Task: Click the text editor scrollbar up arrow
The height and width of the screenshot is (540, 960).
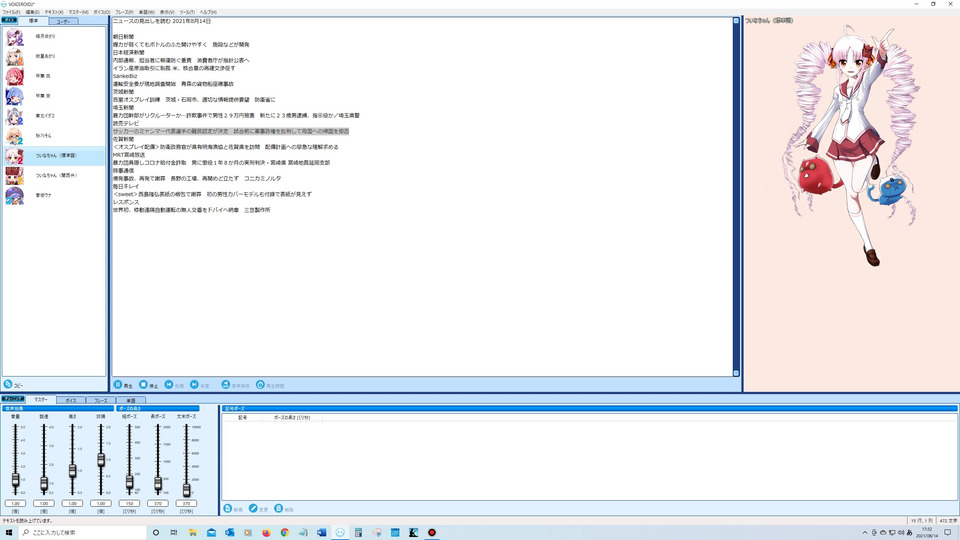Action: tap(736, 21)
